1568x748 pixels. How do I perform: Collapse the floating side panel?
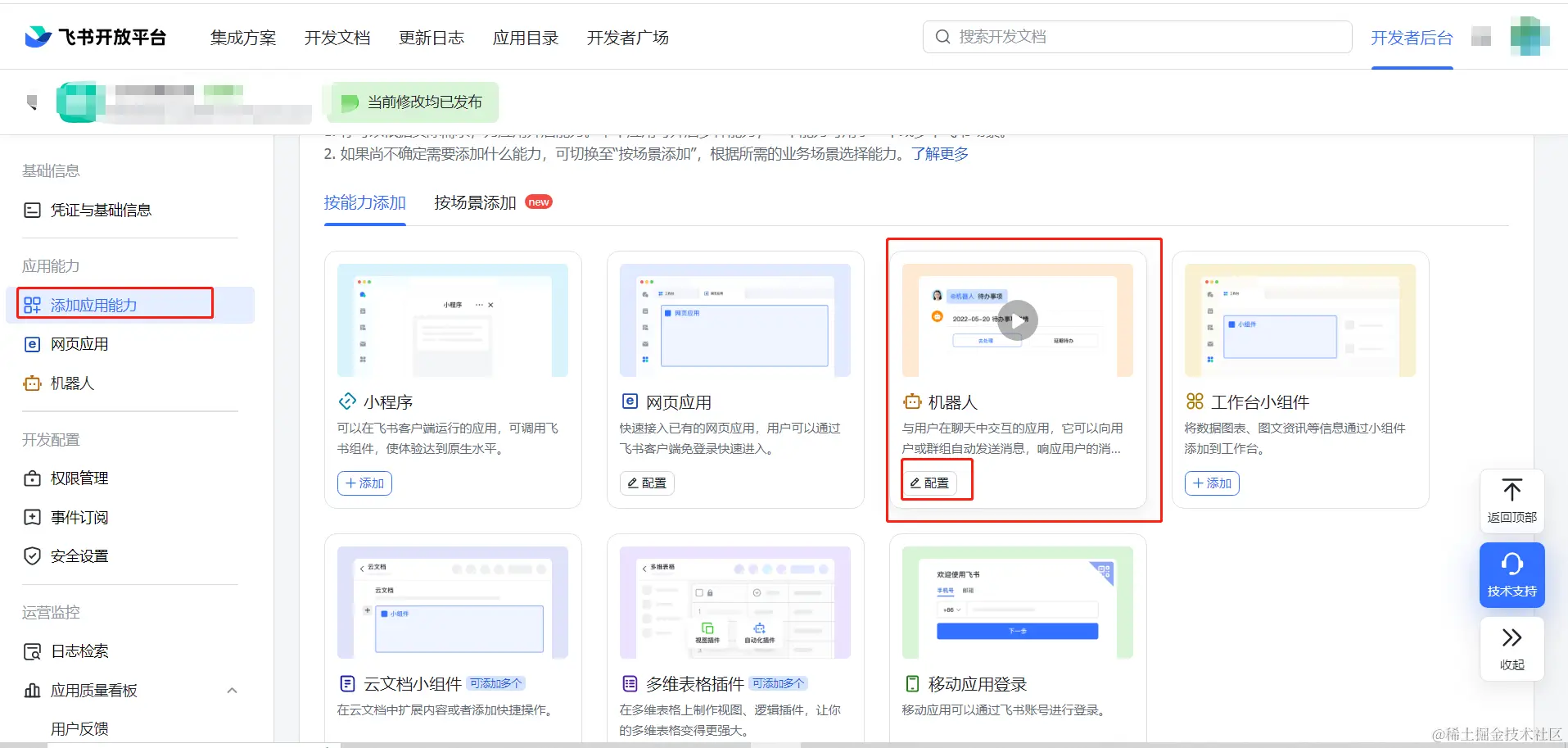pos(1512,648)
